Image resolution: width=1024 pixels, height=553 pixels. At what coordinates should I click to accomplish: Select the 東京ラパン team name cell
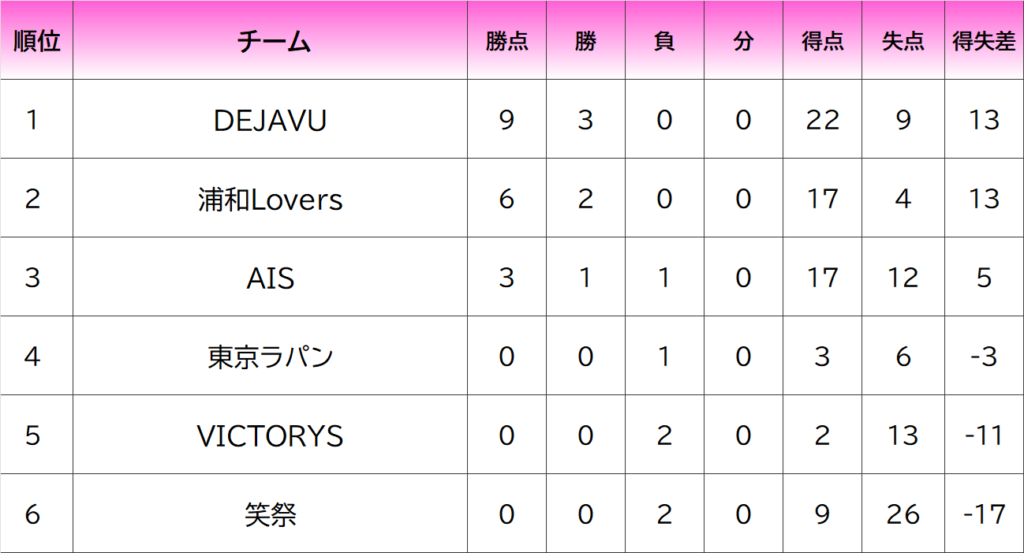[270, 356]
